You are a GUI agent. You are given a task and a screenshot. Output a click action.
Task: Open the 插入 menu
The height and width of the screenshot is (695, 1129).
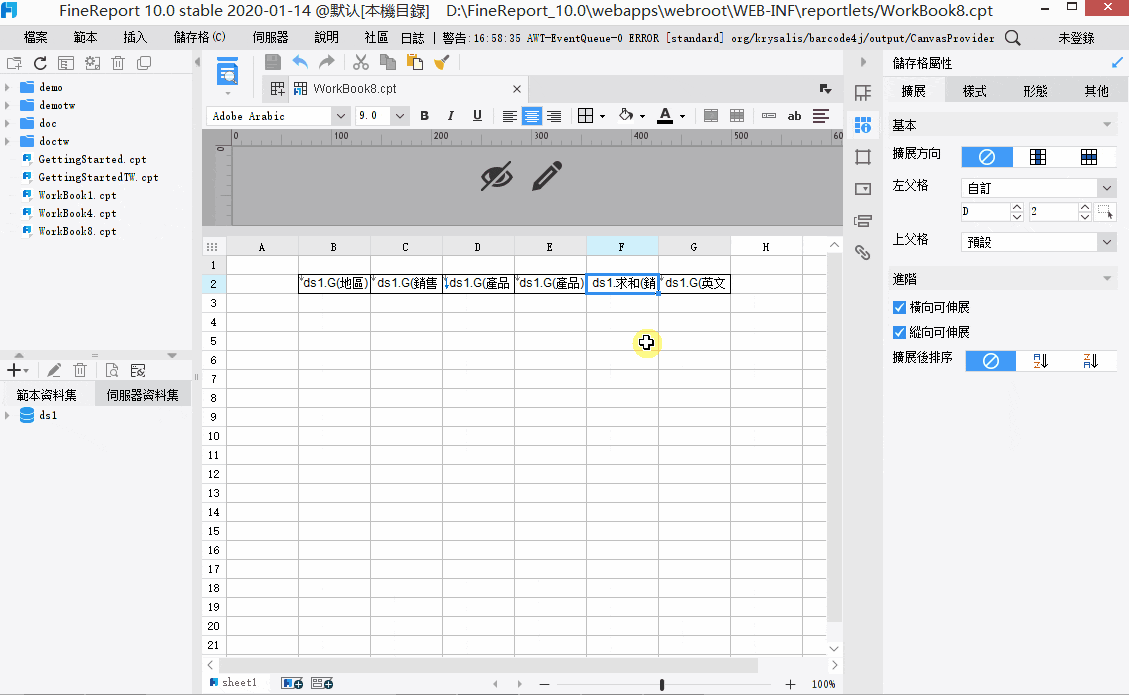coord(135,37)
